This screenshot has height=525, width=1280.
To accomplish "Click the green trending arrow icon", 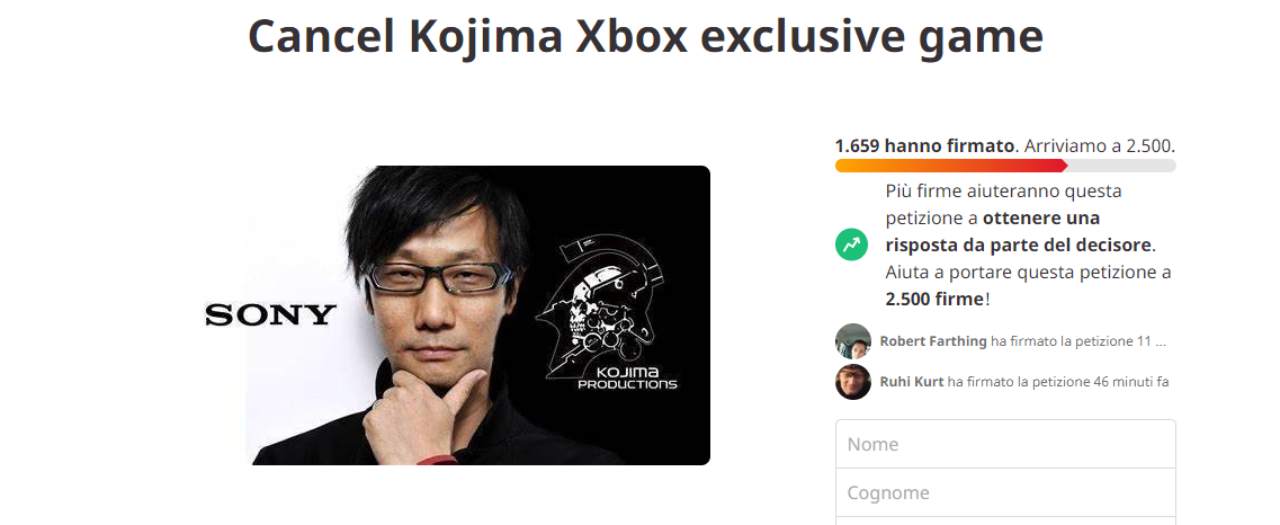I will coord(852,244).
